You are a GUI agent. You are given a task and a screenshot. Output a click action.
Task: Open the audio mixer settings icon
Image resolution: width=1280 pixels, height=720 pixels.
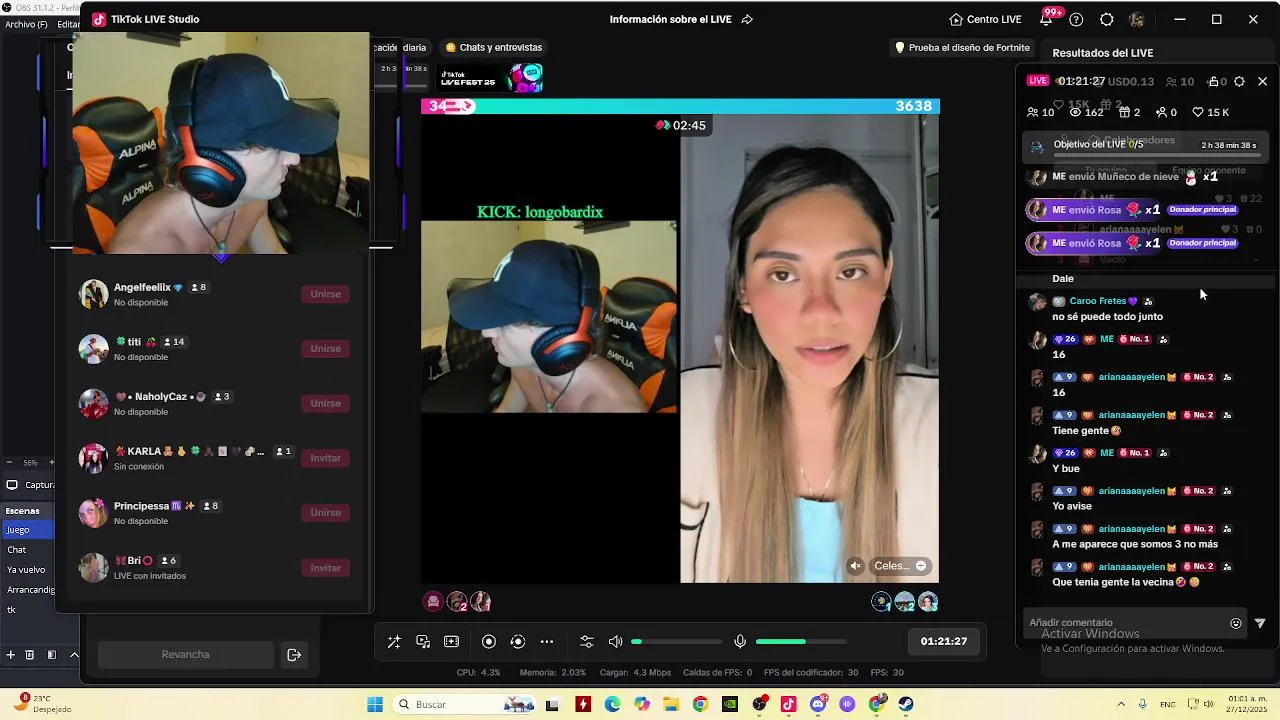tap(587, 642)
